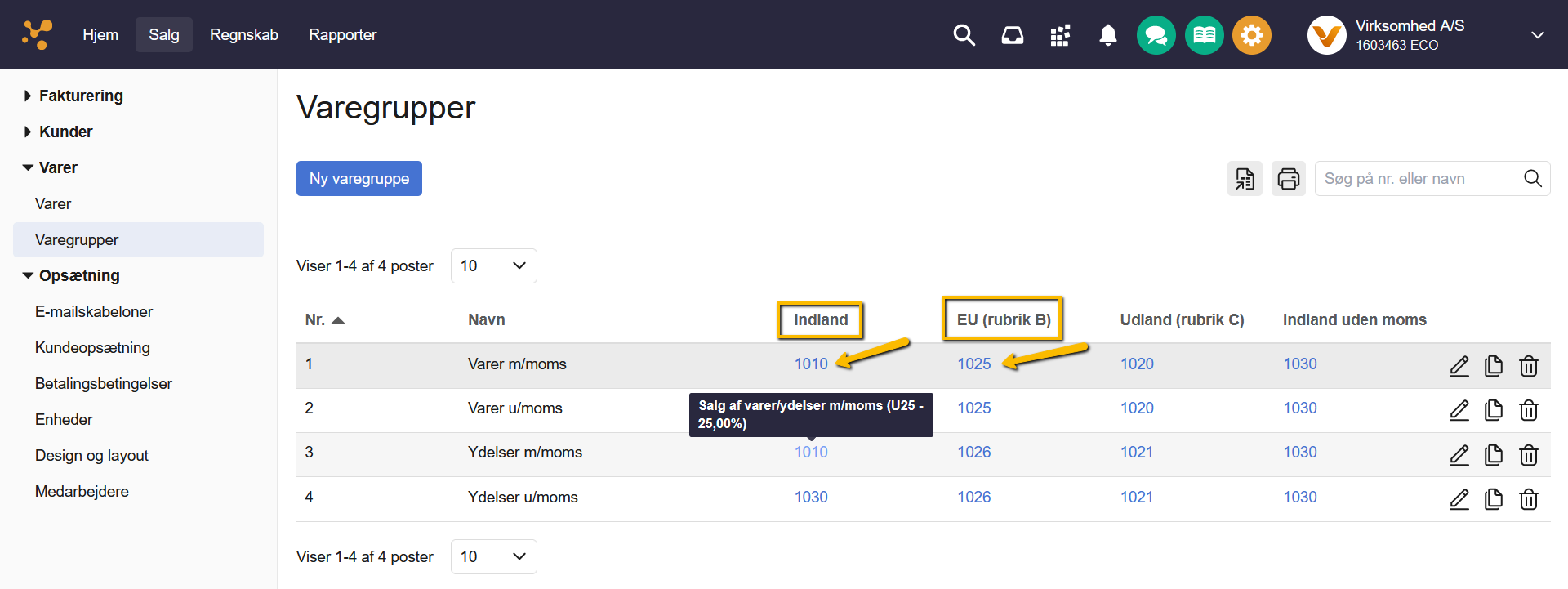
Task: Edit the Varer m/moms row
Action: 1459,366
